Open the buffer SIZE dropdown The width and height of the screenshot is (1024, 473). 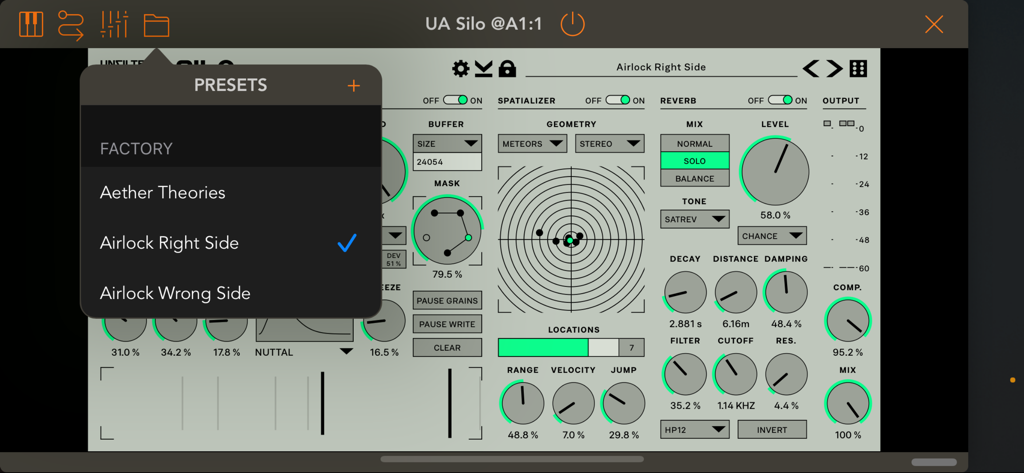pyautogui.click(x=447, y=144)
